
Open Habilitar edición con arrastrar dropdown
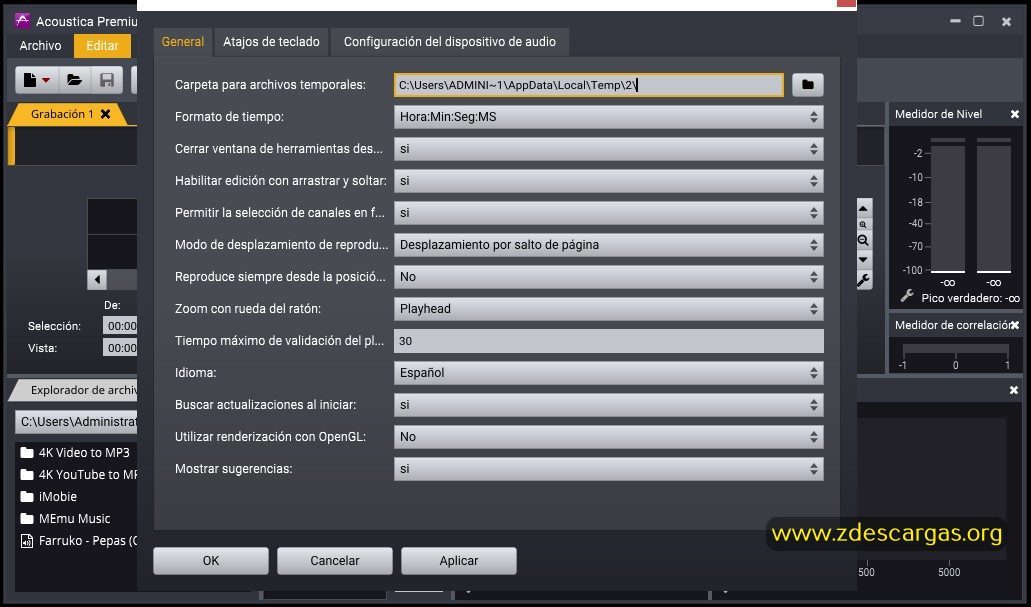(608, 181)
